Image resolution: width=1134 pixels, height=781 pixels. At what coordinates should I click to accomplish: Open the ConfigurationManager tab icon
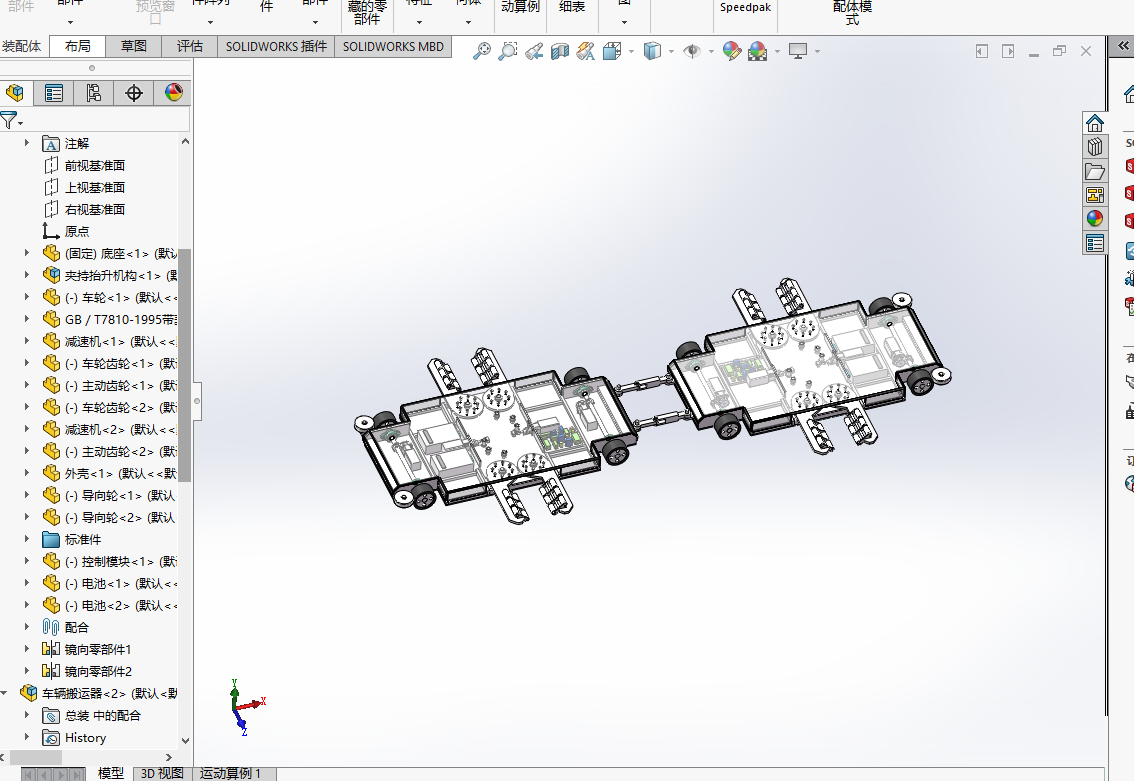point(94,93)
